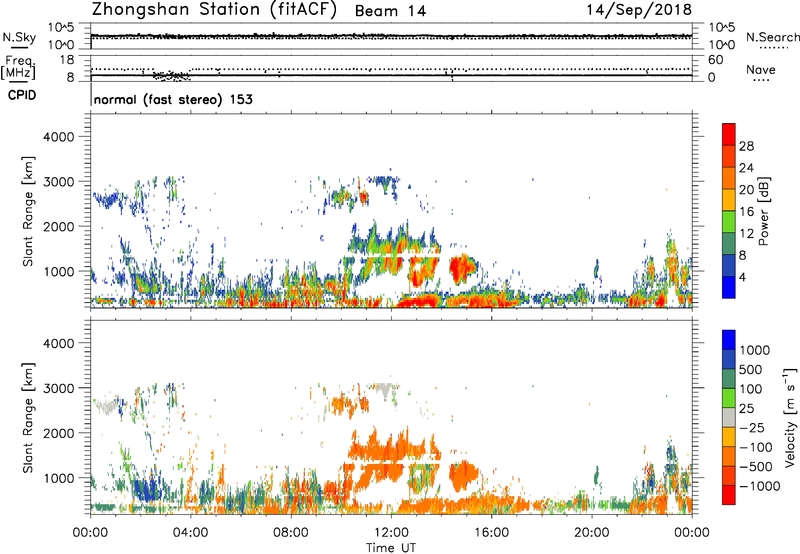Screen dimensions: 800x554
Task: Click the N.Sky legend label
Action: (19, 37)
